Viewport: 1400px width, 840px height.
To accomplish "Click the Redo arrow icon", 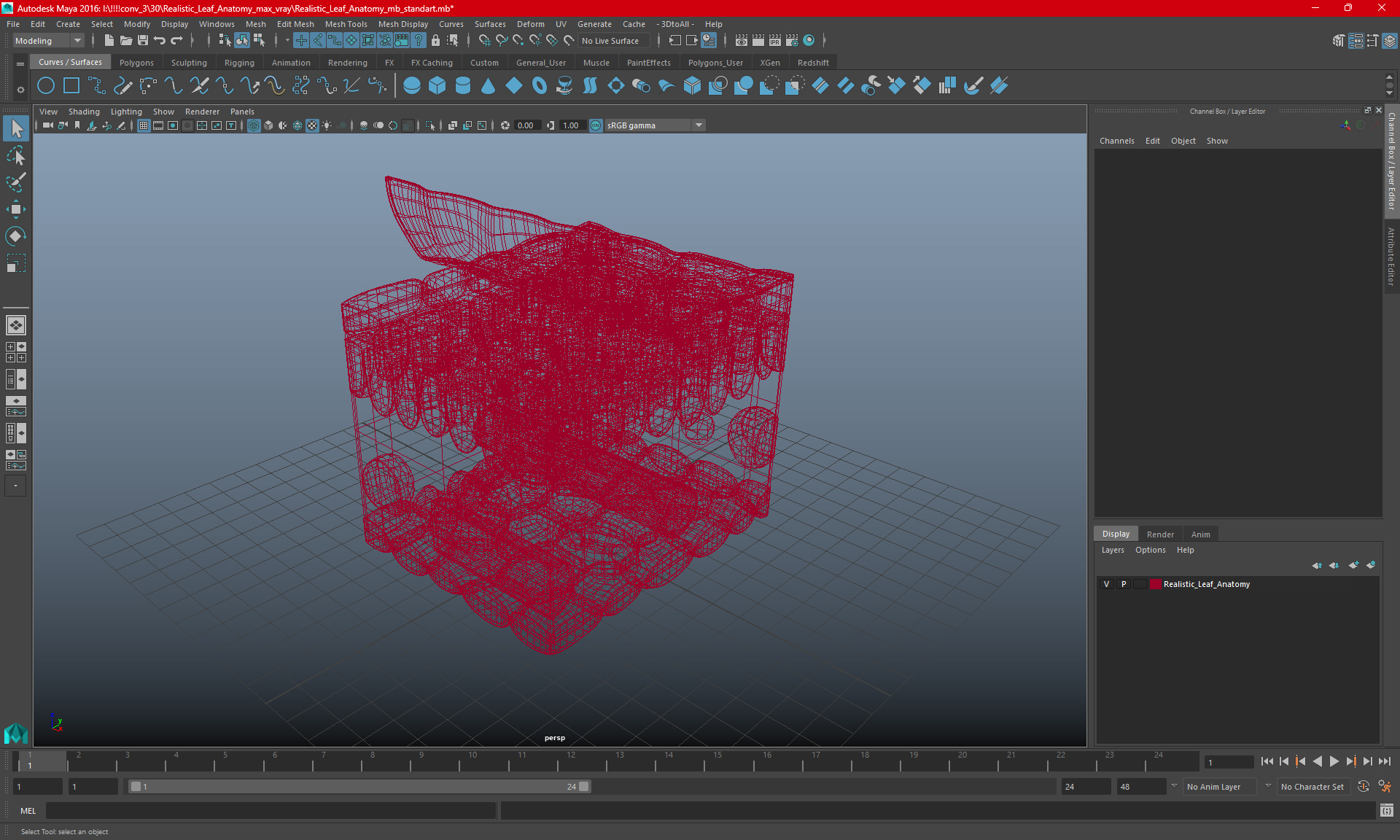I will [x=176, y=41].
